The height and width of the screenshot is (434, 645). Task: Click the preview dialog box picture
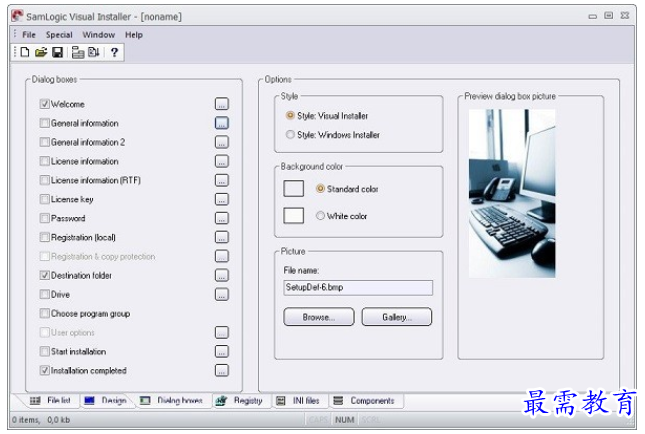[512, 193]
